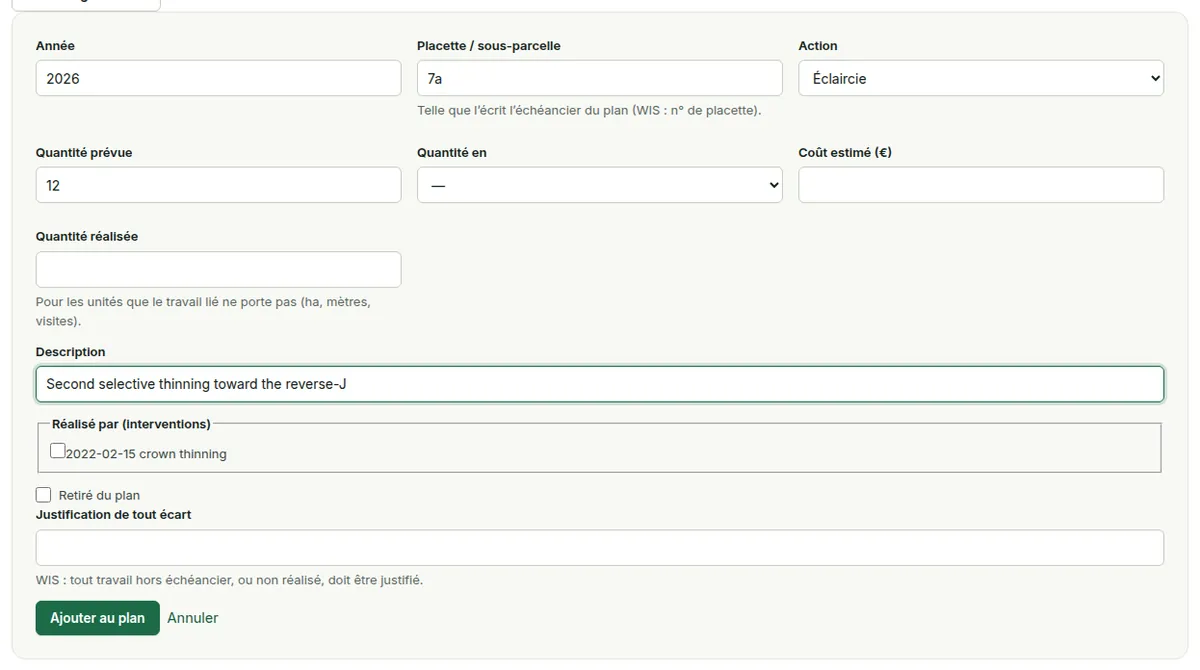
Task: Click the WIS travail hors échéancier note
Action: (229, 580)
